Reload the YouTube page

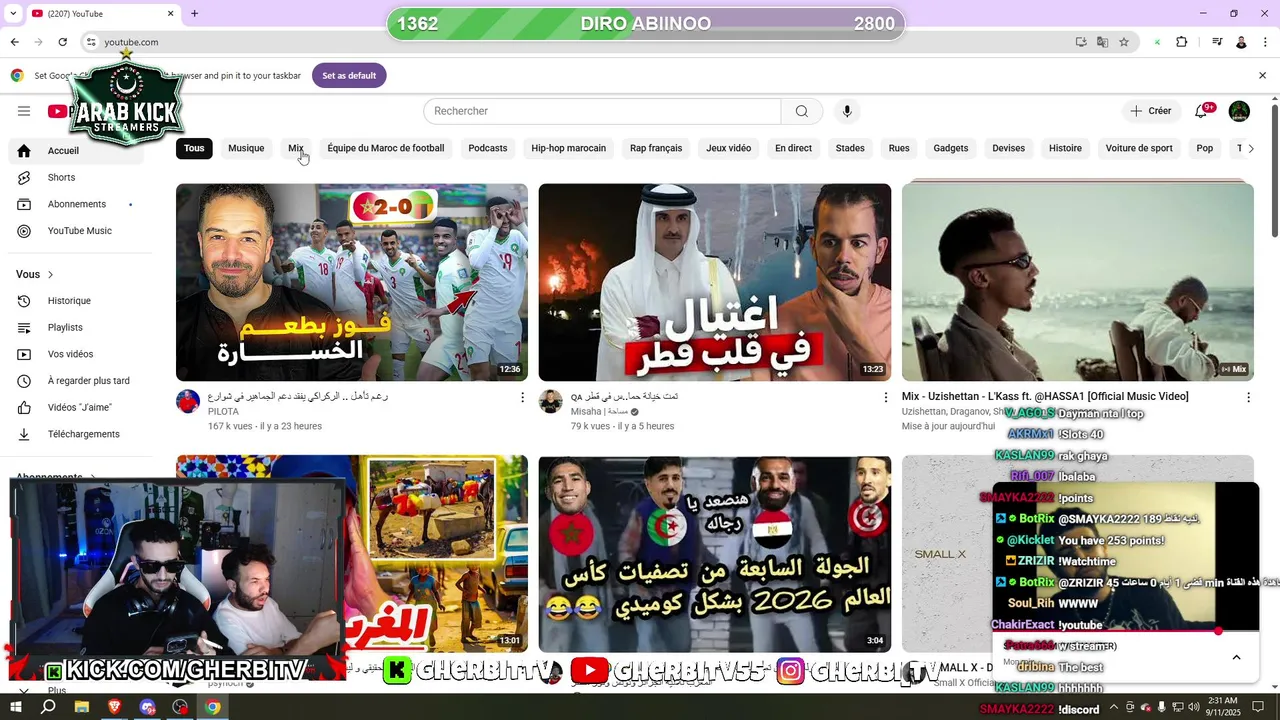click(62, 42)
